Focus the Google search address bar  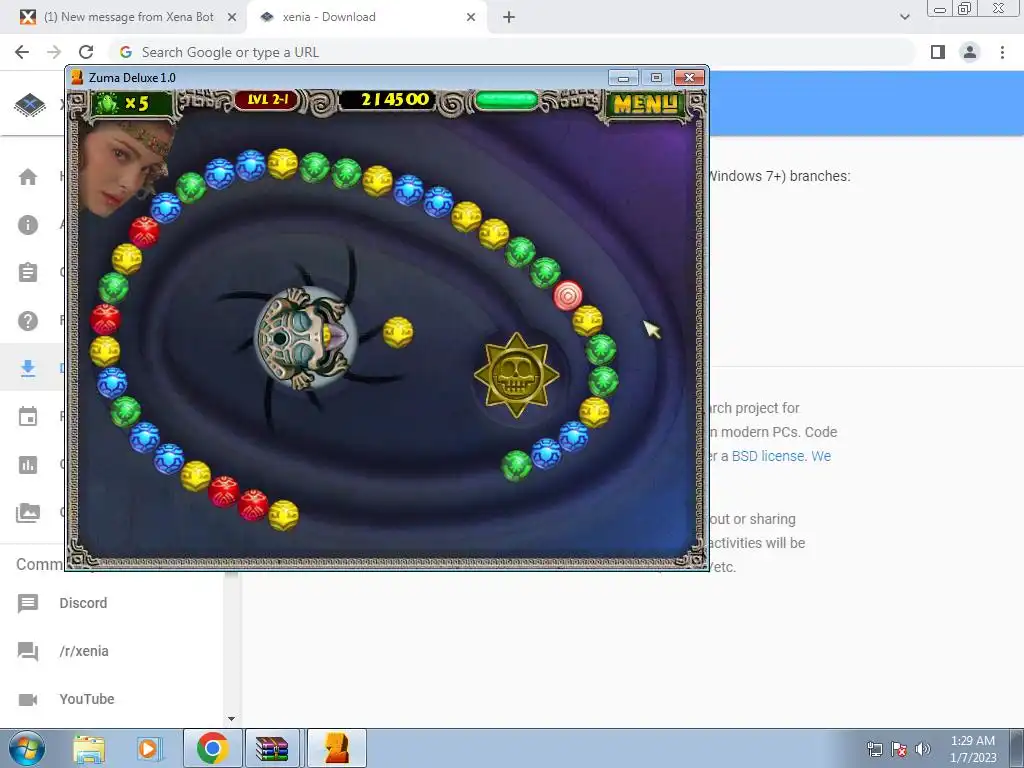pos(513,52)
